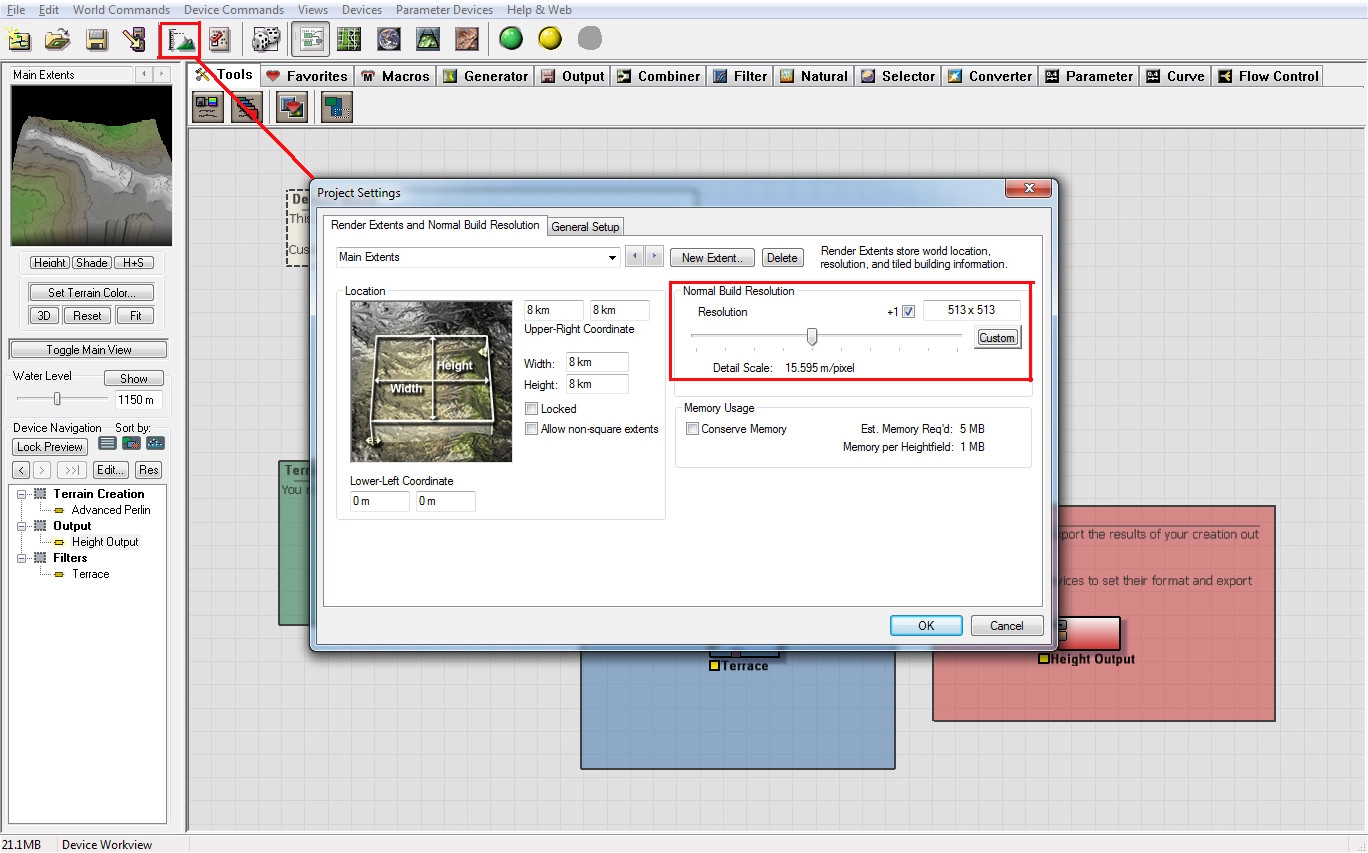
Task: Select the Layout view grid icon
Action: [x=349, y=40]
